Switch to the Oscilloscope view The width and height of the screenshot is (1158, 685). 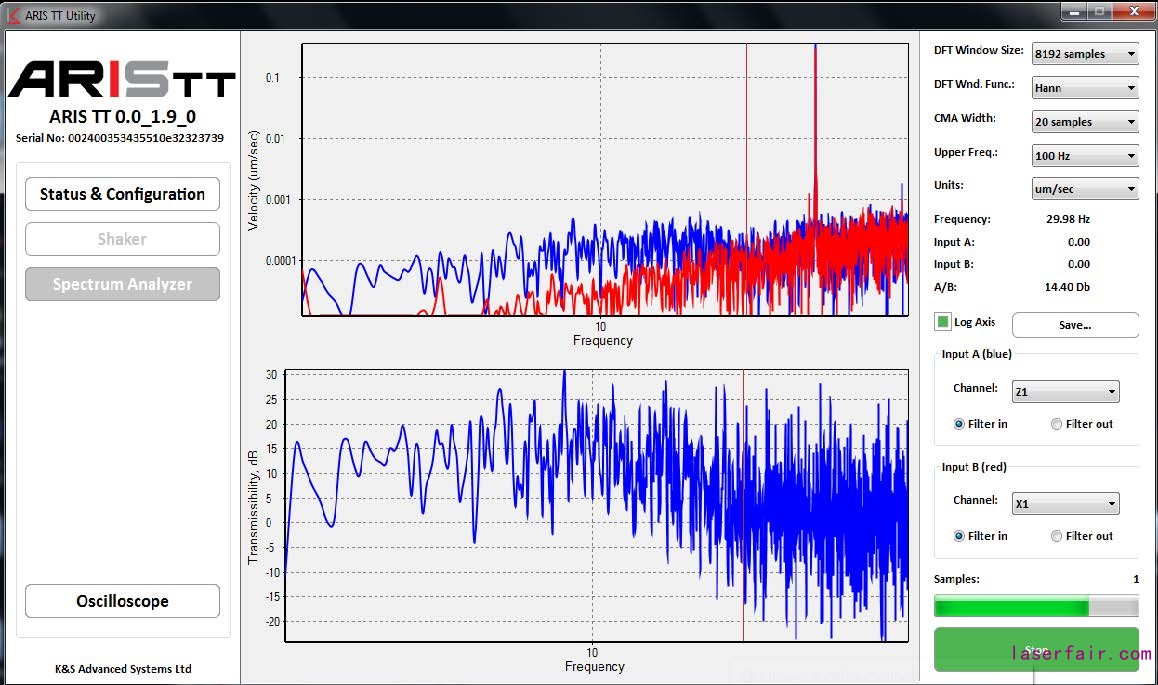[122, 601]
